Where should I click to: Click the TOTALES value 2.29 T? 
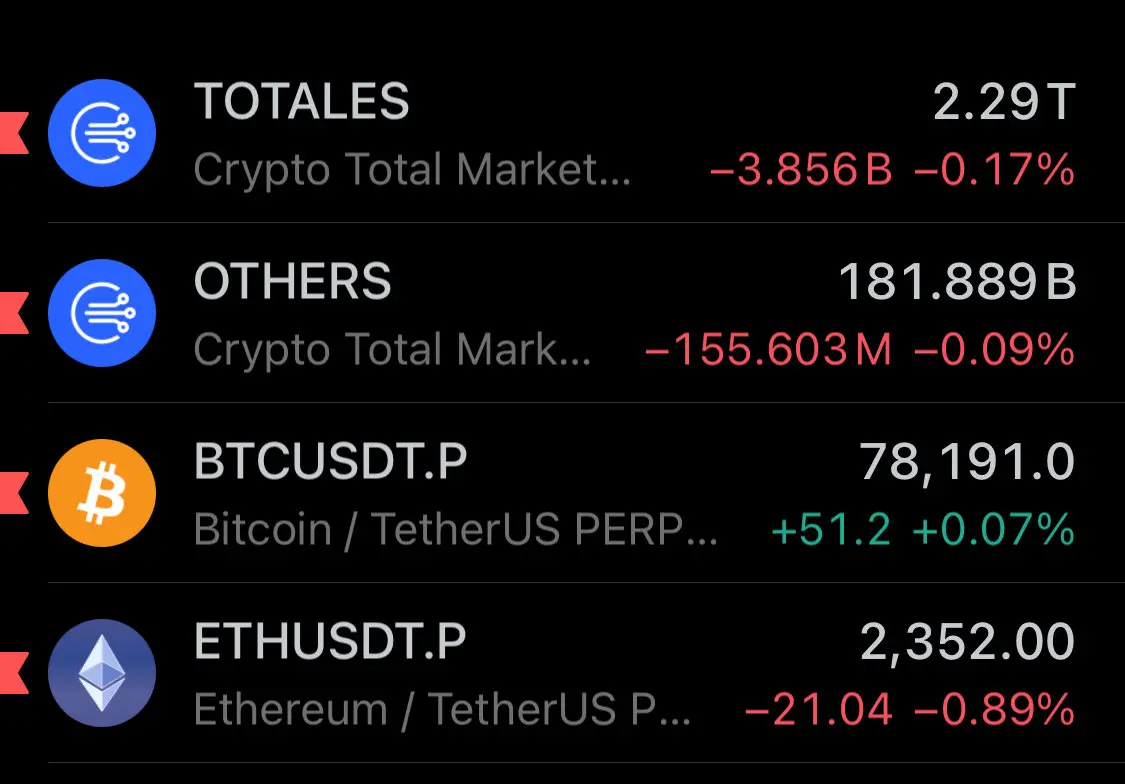(x=1003, y=102)
